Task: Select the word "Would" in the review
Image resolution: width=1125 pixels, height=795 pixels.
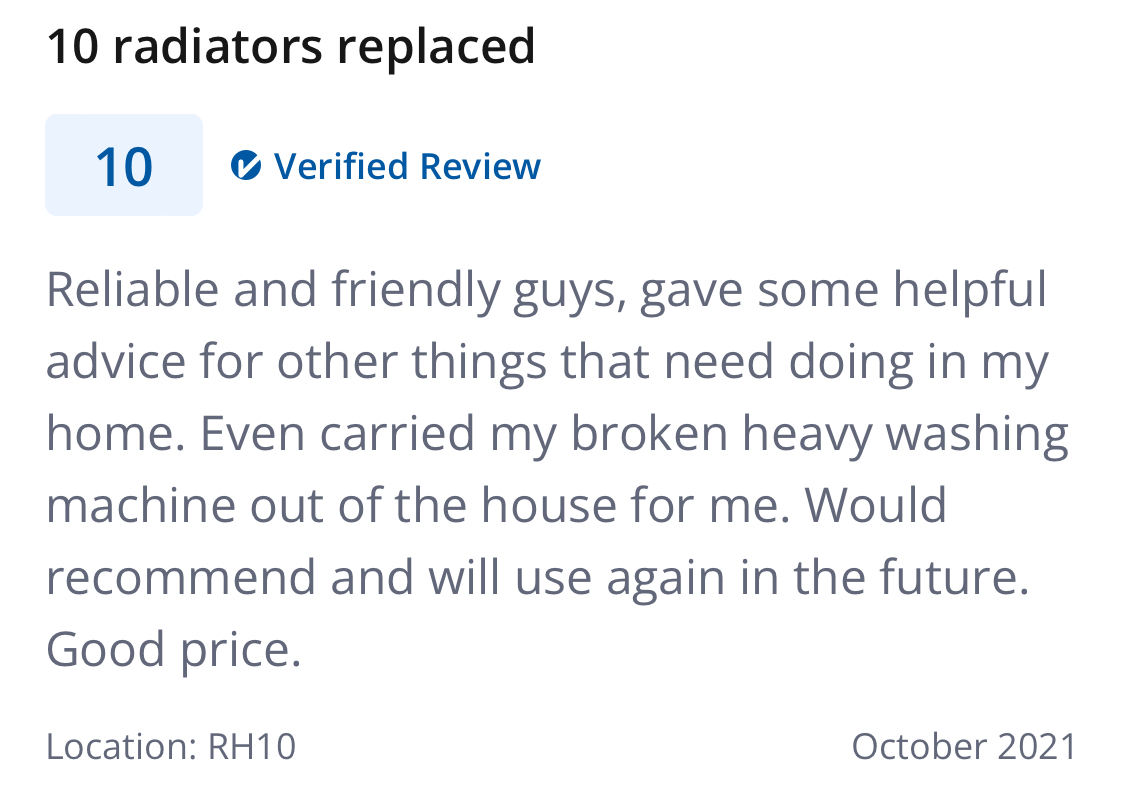Action: click(x=875, y=505)
